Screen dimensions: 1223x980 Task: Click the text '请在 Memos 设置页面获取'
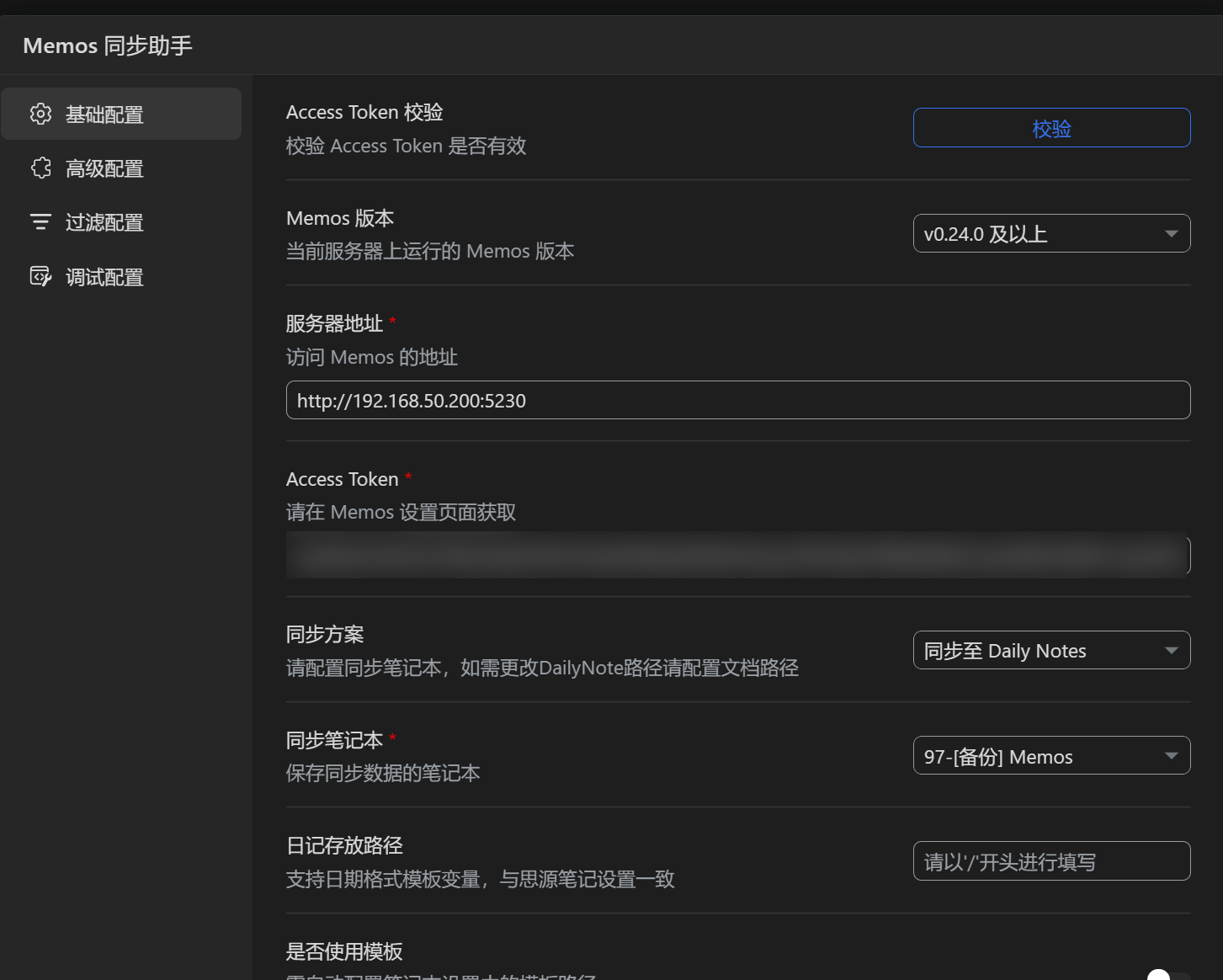click(401, 512)
